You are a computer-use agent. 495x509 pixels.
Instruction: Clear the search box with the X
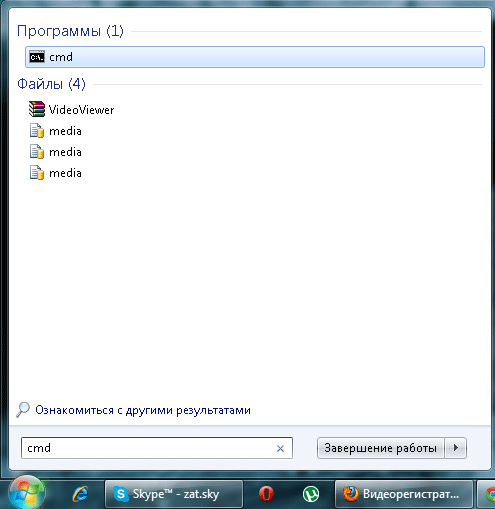(x=280, y=449)
